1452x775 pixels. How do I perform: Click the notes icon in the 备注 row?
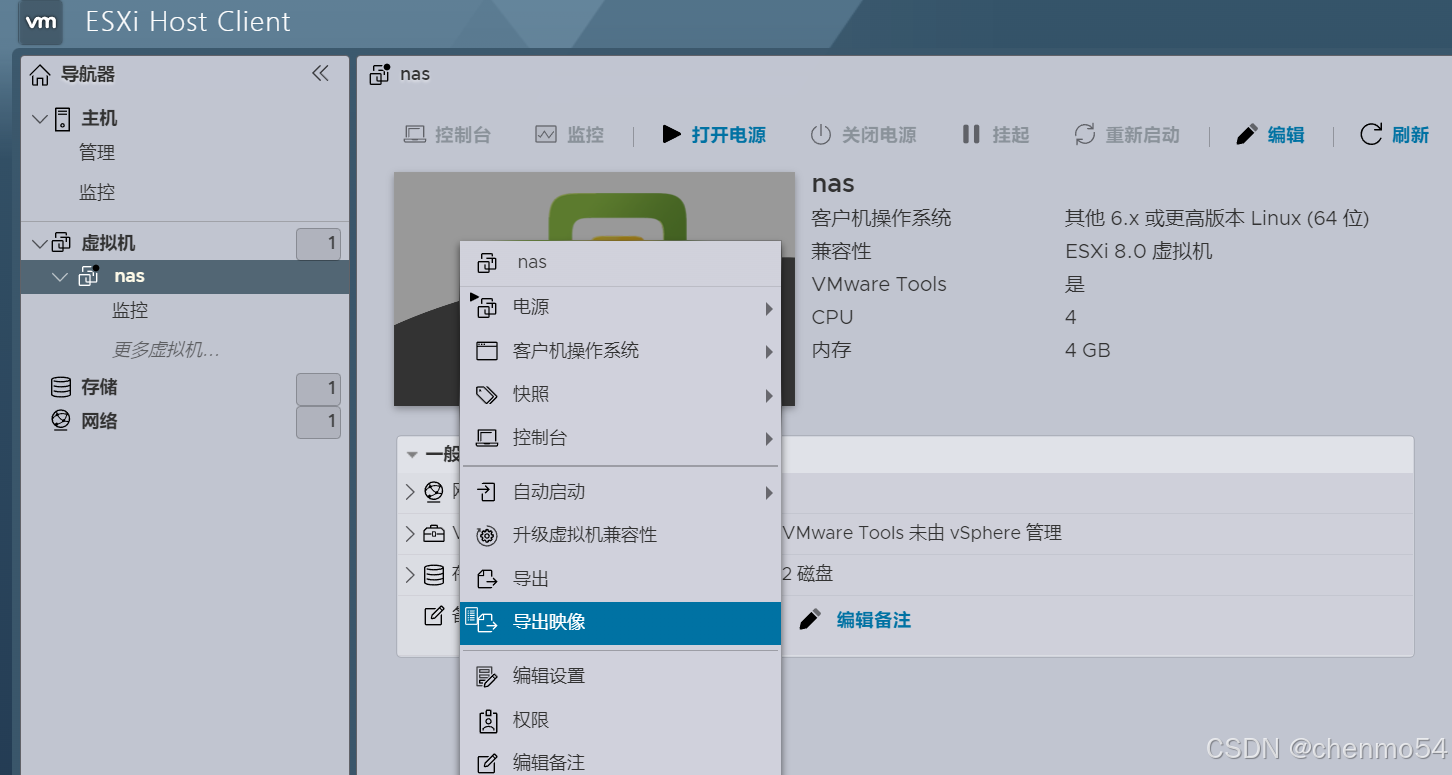click(x=434, y=616)
